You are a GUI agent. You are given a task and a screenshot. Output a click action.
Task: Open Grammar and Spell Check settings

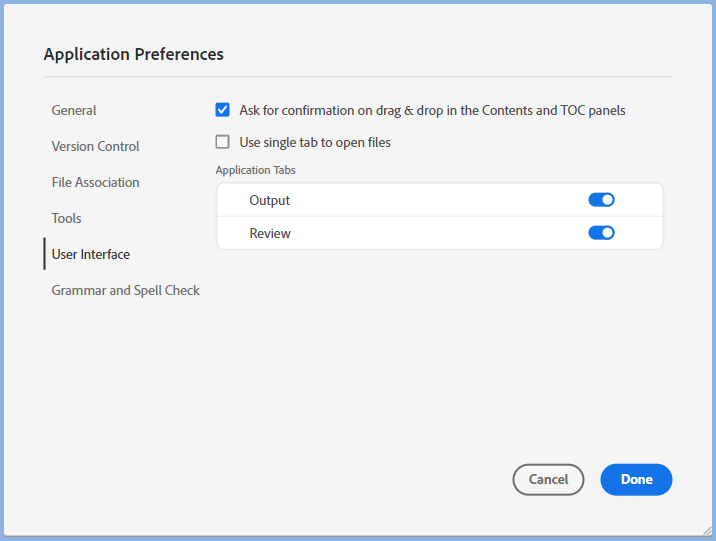[x=126, y=290]
